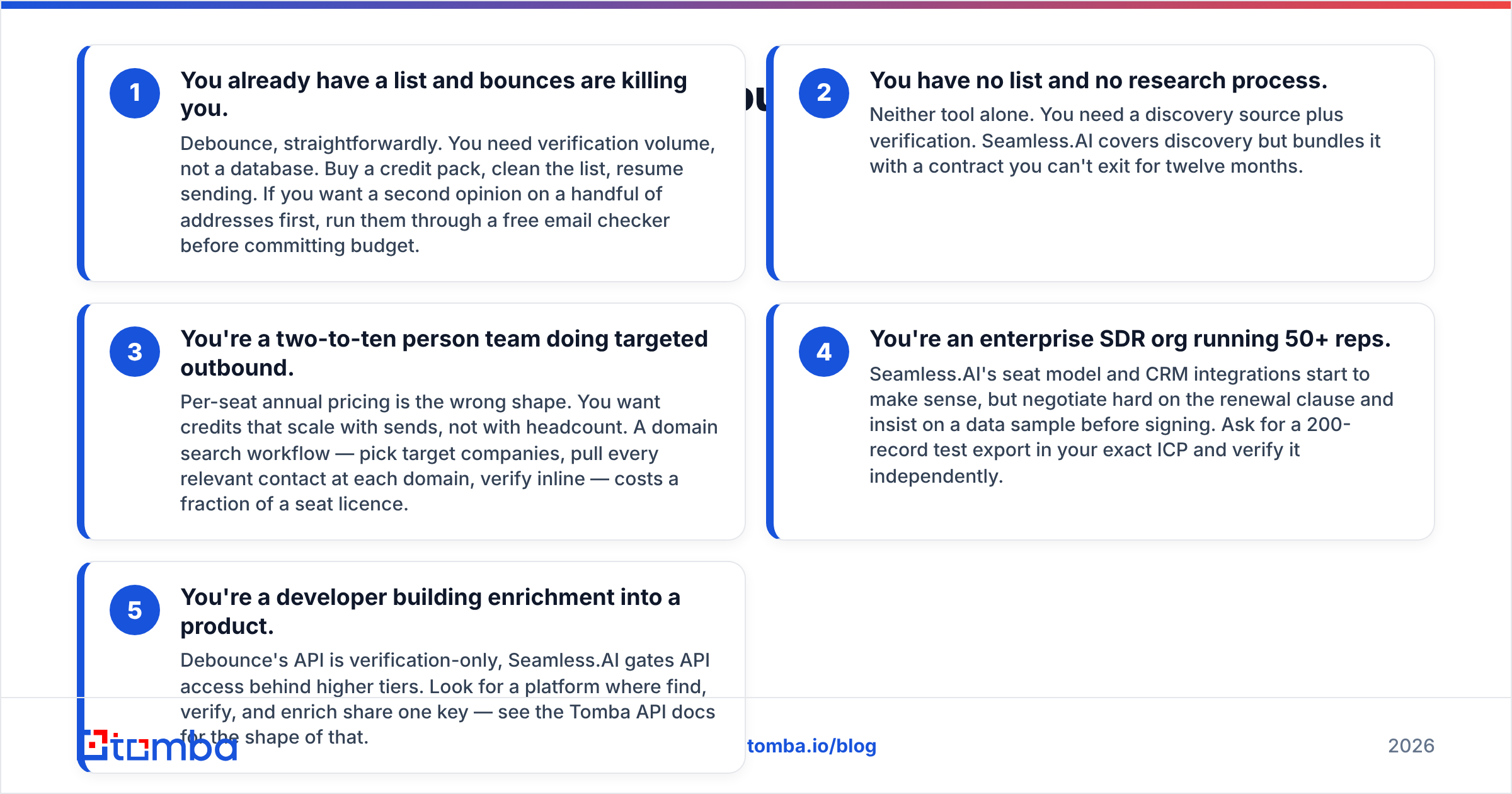Click the number 2 circle badge

click(824, 93)
